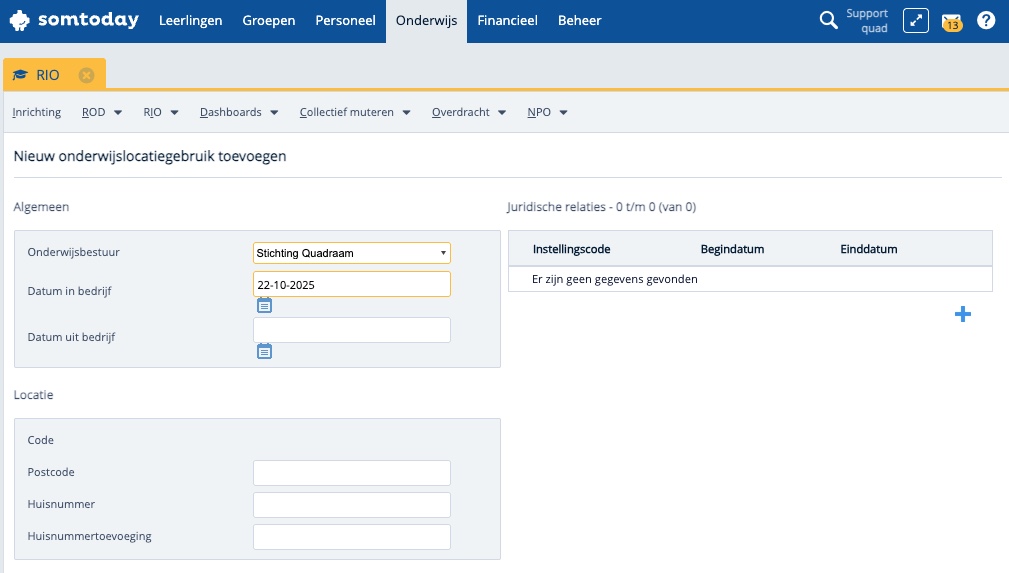Go to the Financieel tab
Screen dimensions: 1009x573
(507, 20)
